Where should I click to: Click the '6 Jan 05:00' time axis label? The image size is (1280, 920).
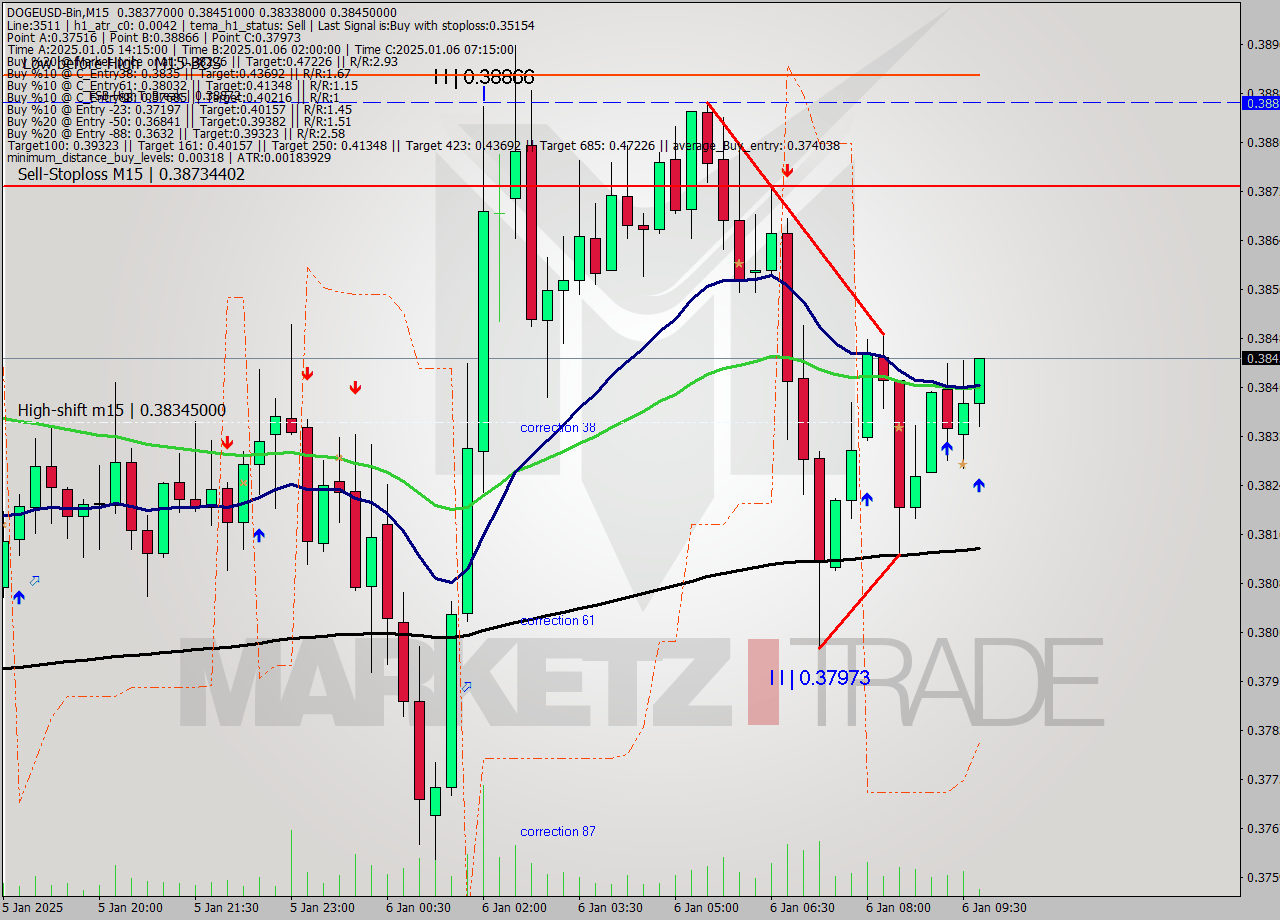(x=707, y=908)
